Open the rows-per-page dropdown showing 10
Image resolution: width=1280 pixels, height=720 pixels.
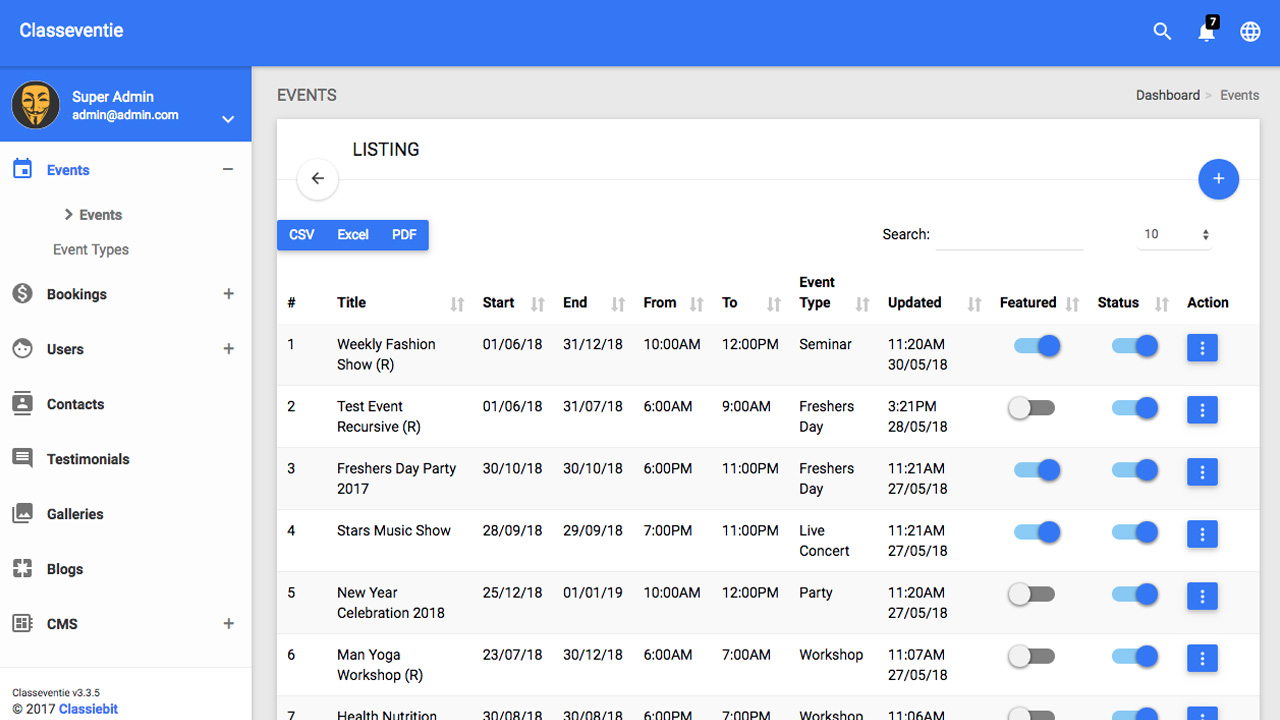click(x=1176, y=235)
